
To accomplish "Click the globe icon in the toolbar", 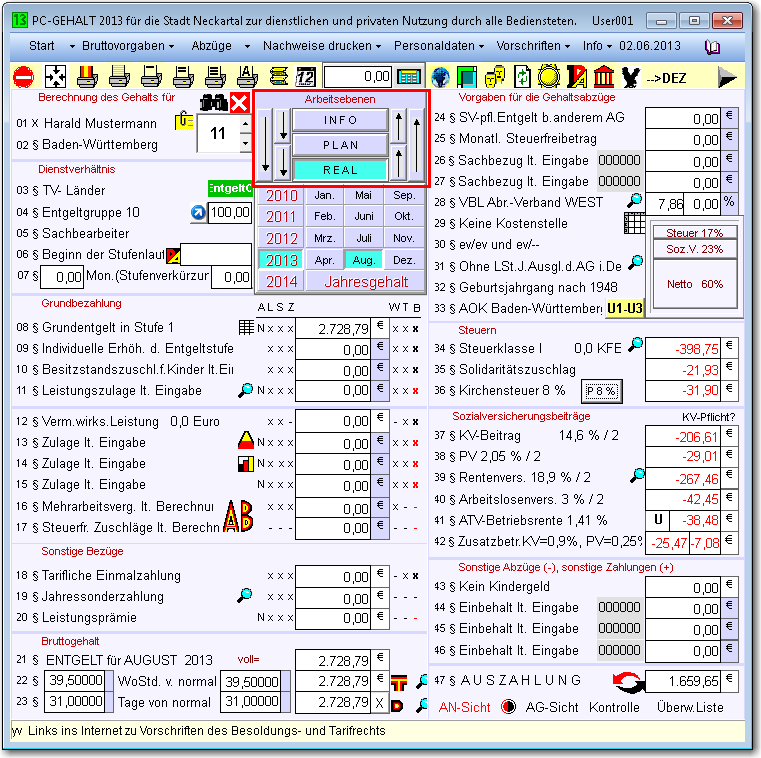I will (x=440, y=76).
